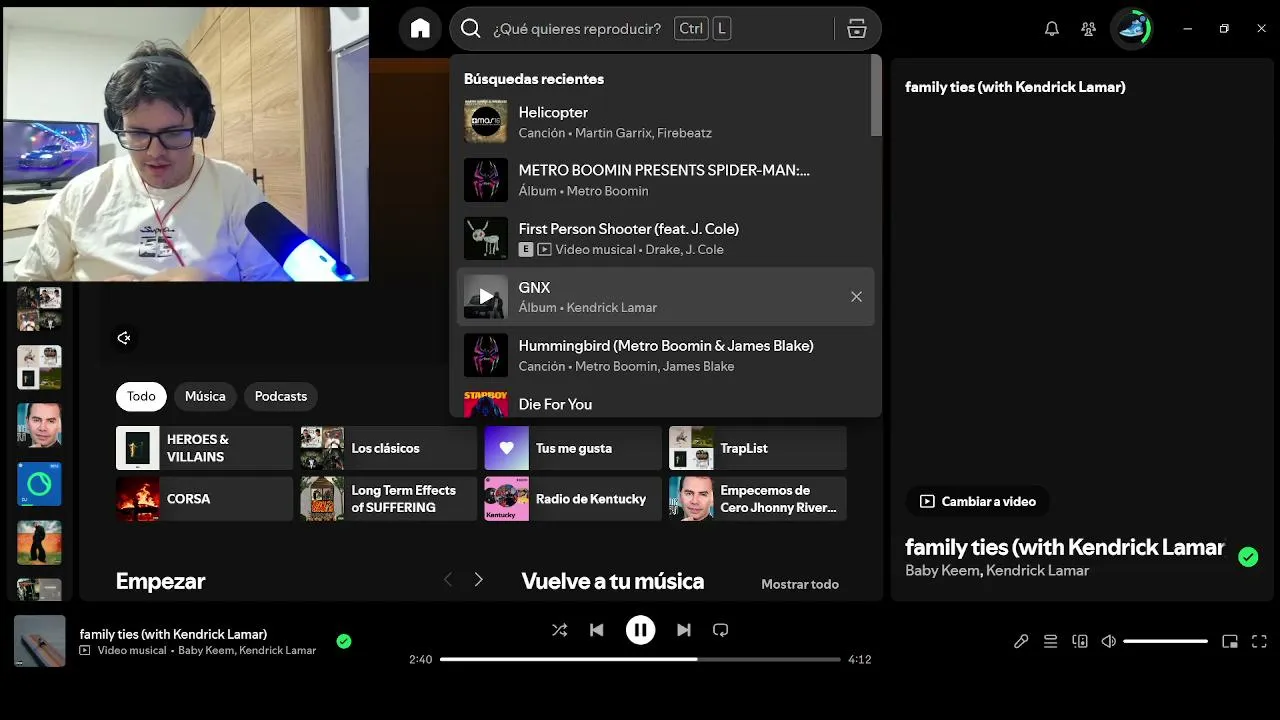Mute the volume speaker icon
The image size is (1280, 720).
tap(1109, 642)
